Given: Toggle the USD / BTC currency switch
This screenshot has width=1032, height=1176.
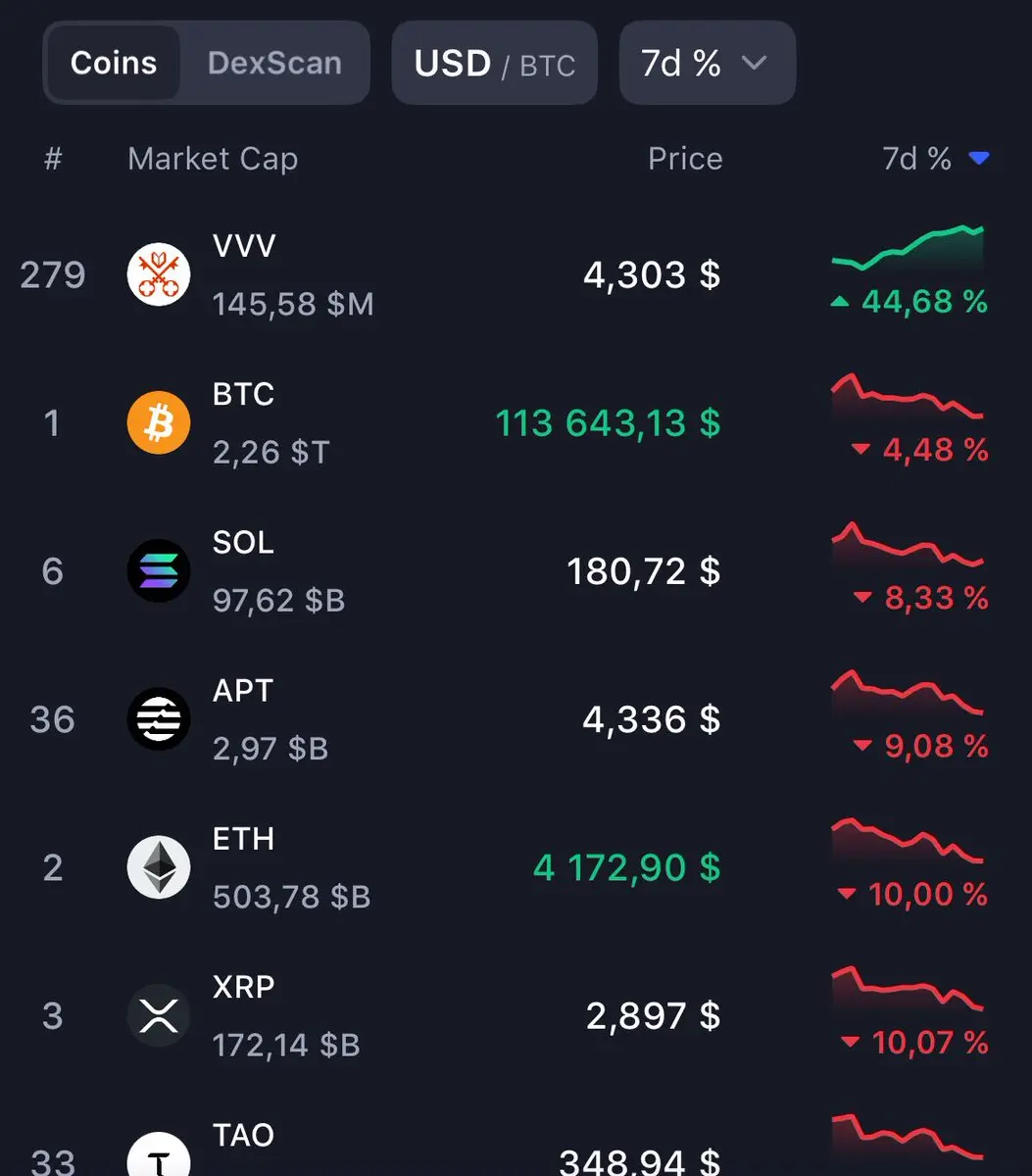Looking at the screenshot, I should click(x=494, y=63).
